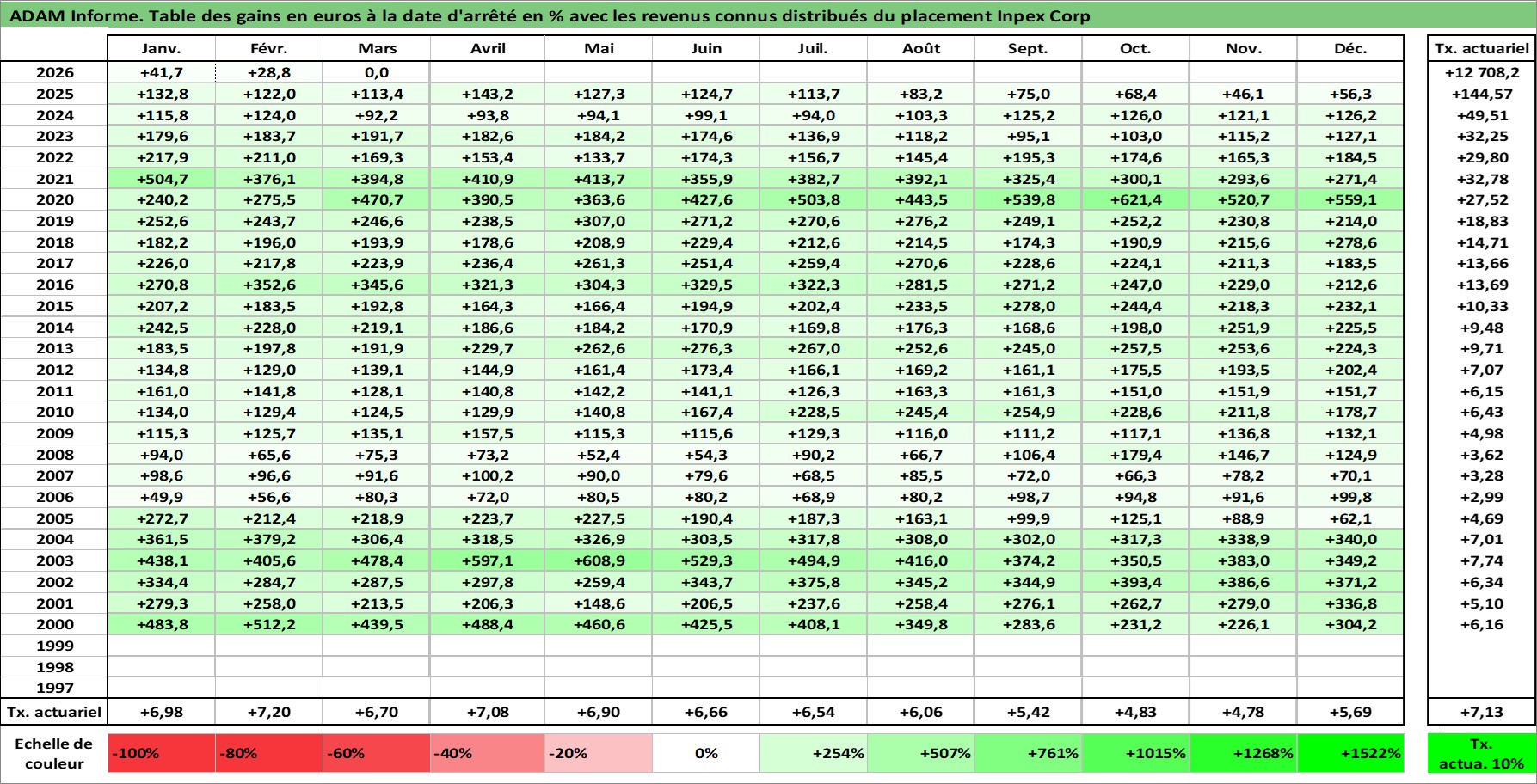The image size is (1537, 784).
Task: Select the Juin column header
Action: pyautogui.click(x=706, y=48)
